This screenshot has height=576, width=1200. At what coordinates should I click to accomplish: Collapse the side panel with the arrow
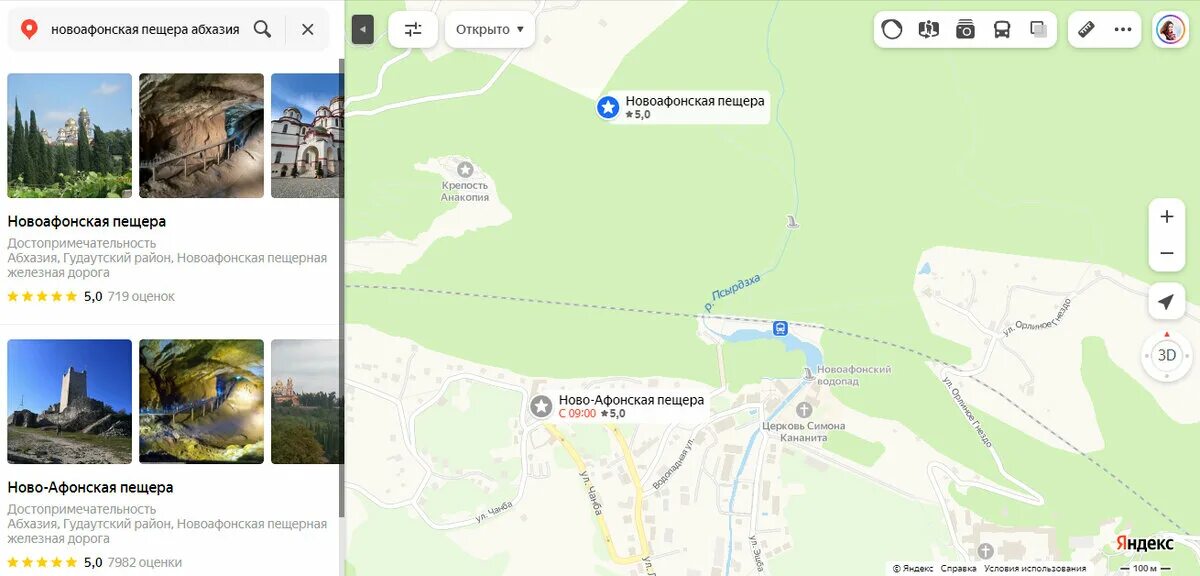tap(362, 30)
